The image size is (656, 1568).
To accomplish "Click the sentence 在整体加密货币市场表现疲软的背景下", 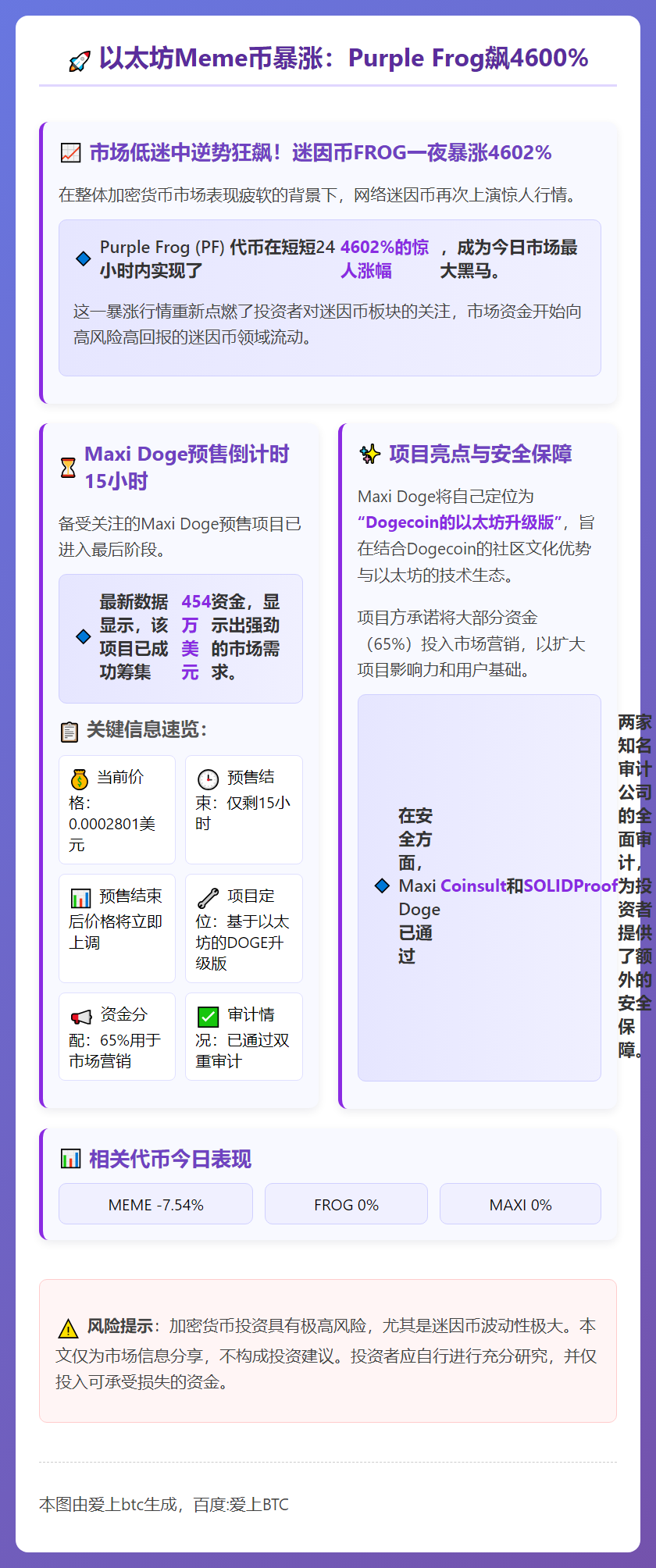I will coord(320,194).
